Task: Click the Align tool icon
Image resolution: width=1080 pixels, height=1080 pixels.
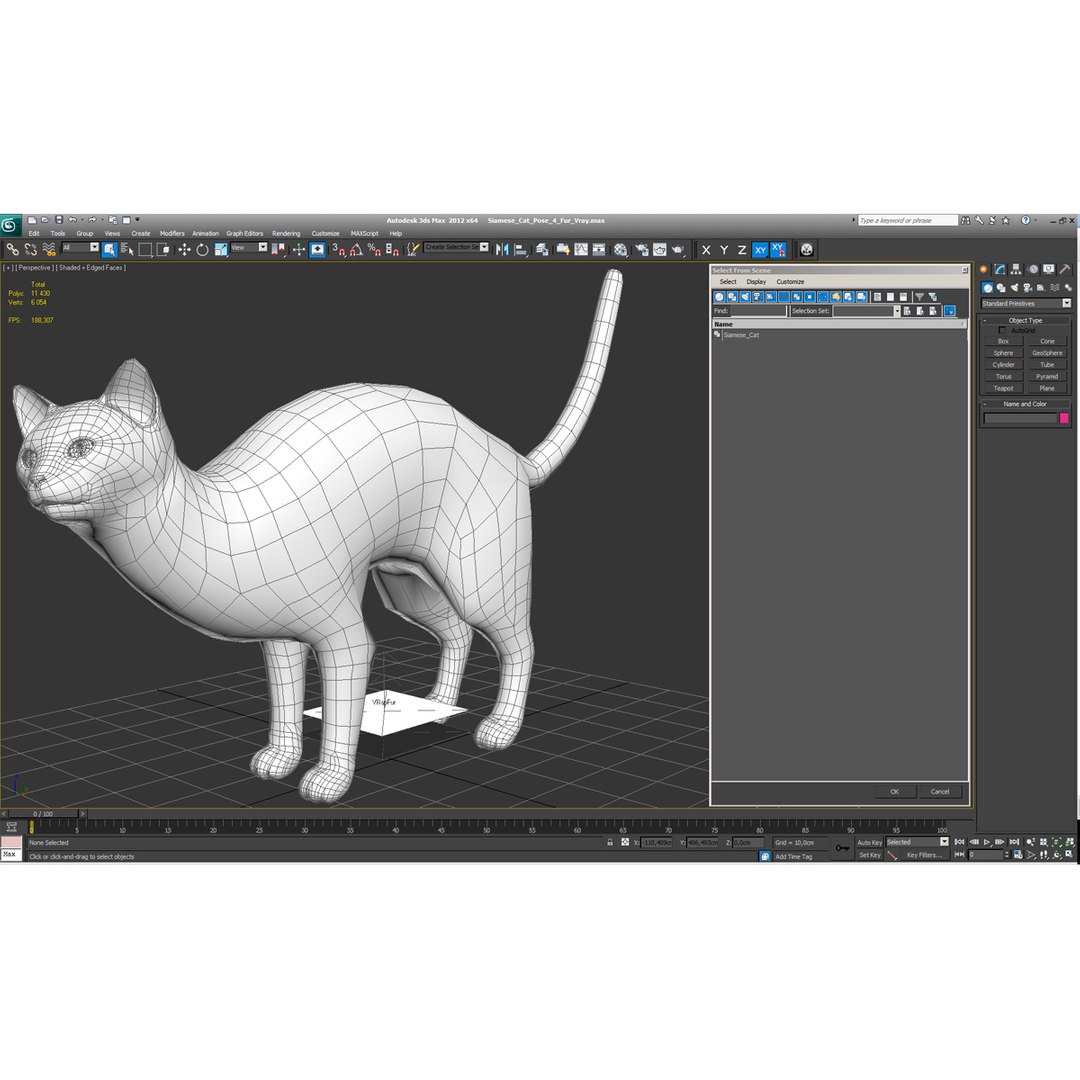Action: (521, 250)
